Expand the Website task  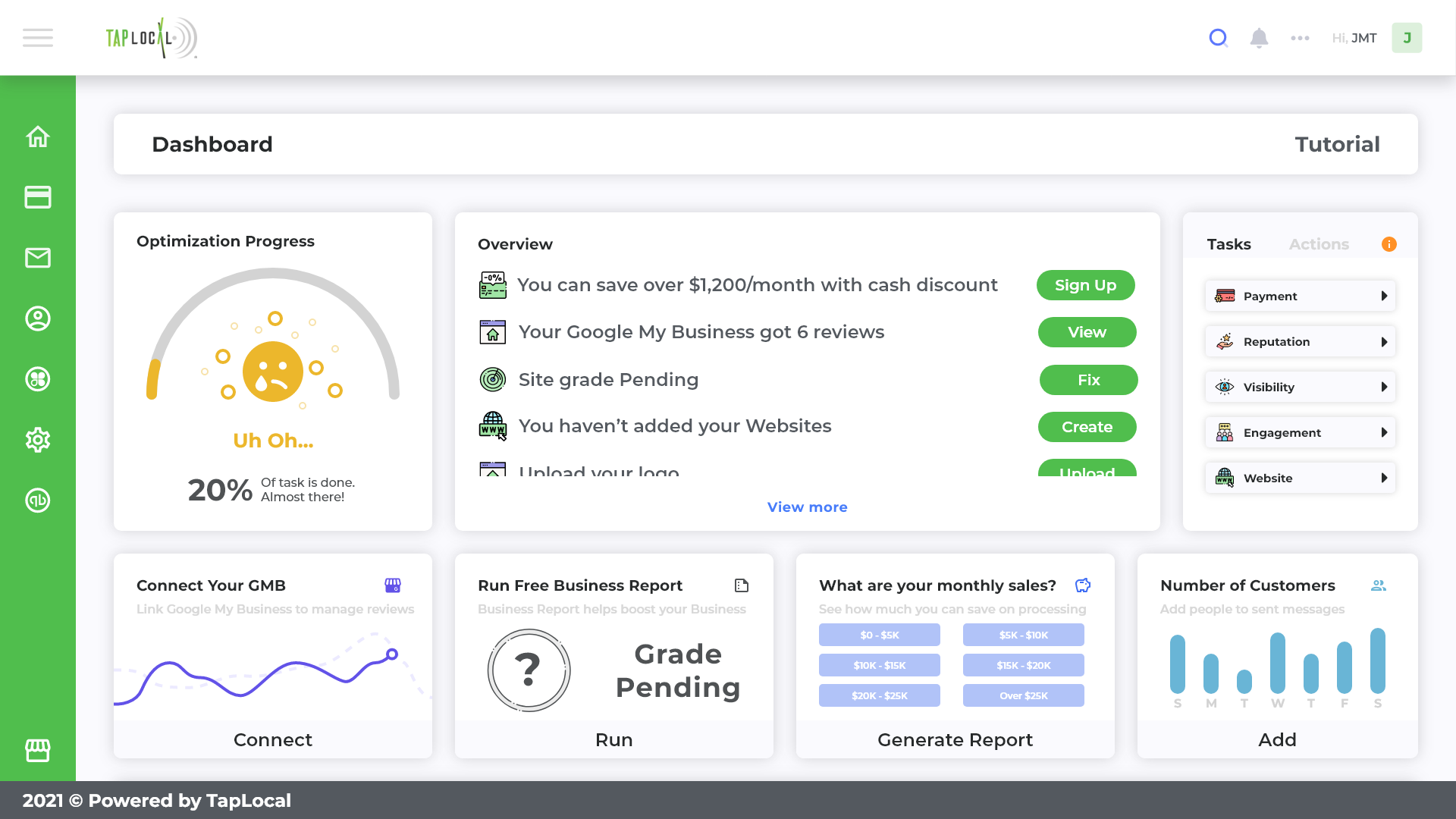coord(1301,478)
